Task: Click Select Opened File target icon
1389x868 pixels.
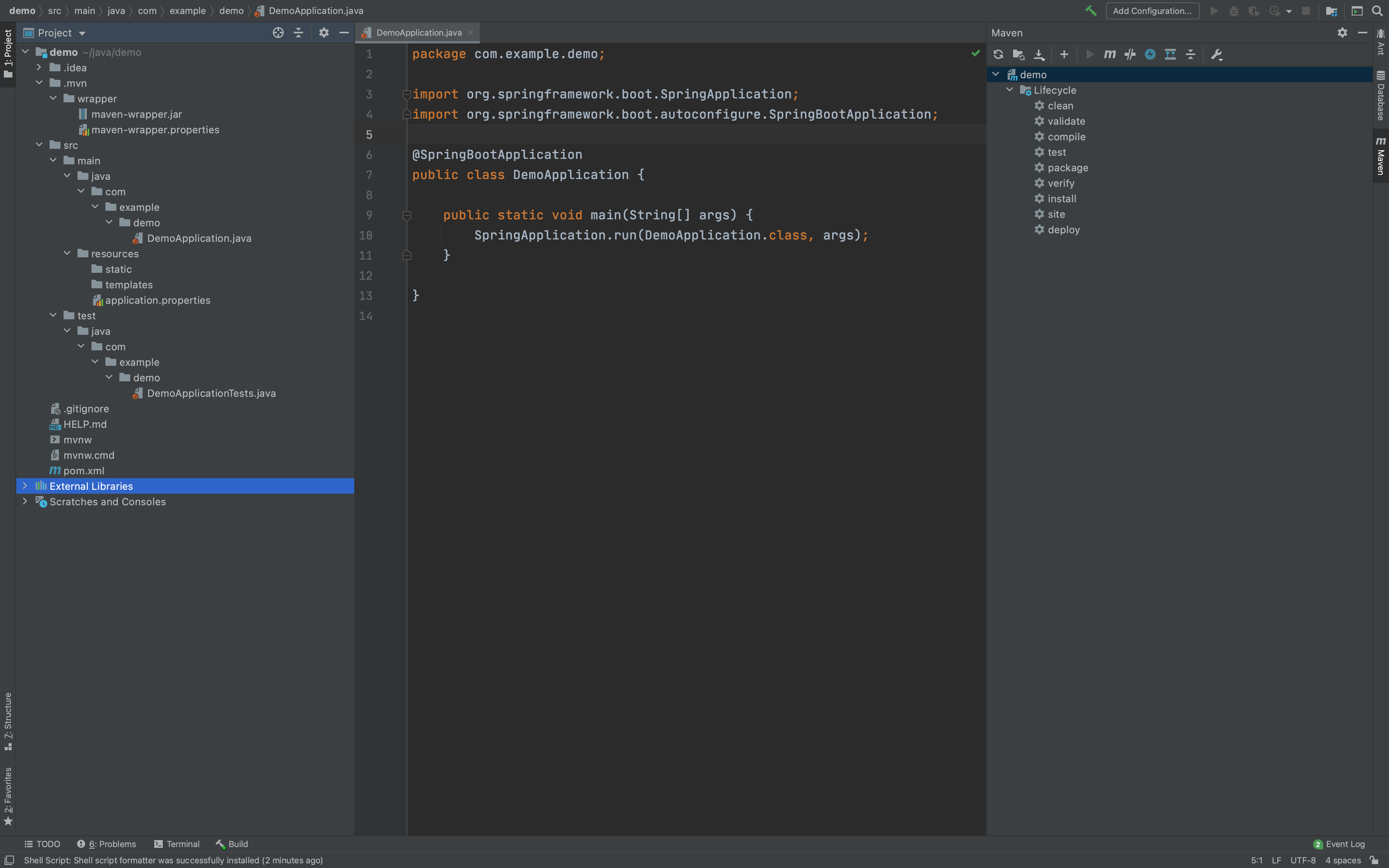Action: pyautogui.click(x=278, y=33)
